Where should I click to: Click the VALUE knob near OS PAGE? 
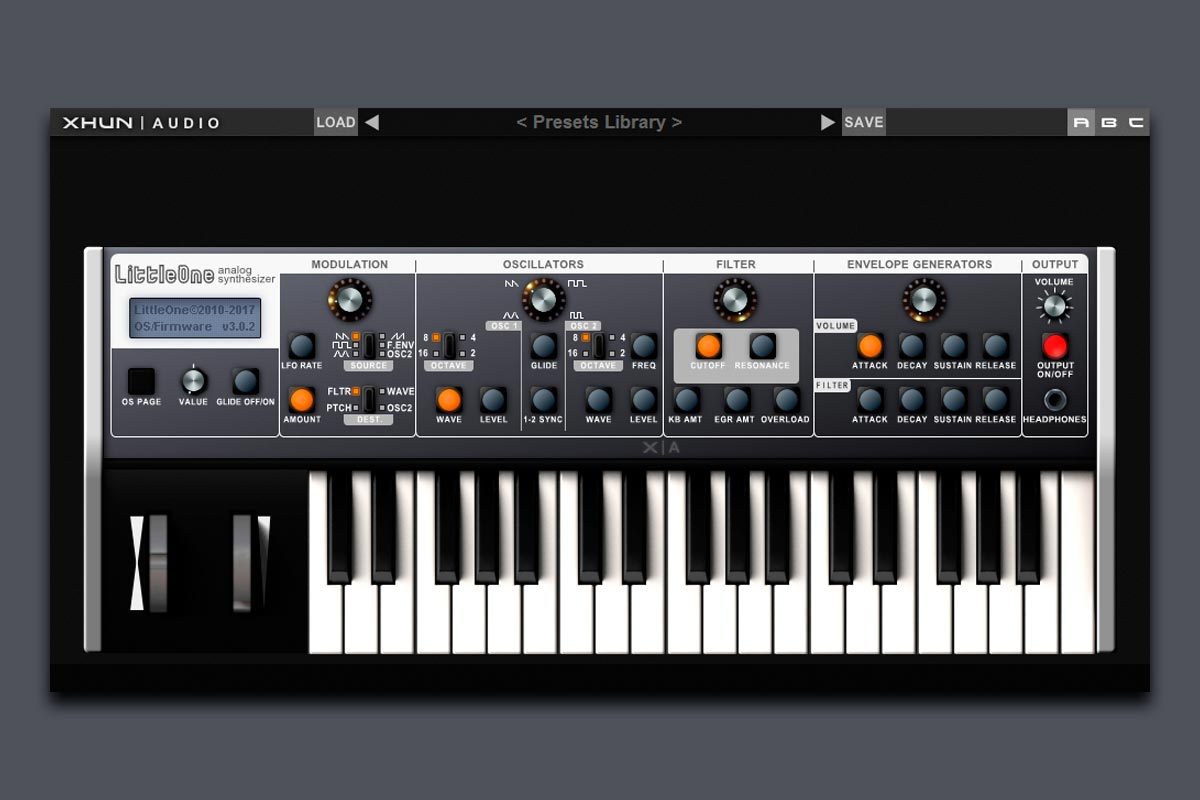point(193,381)
